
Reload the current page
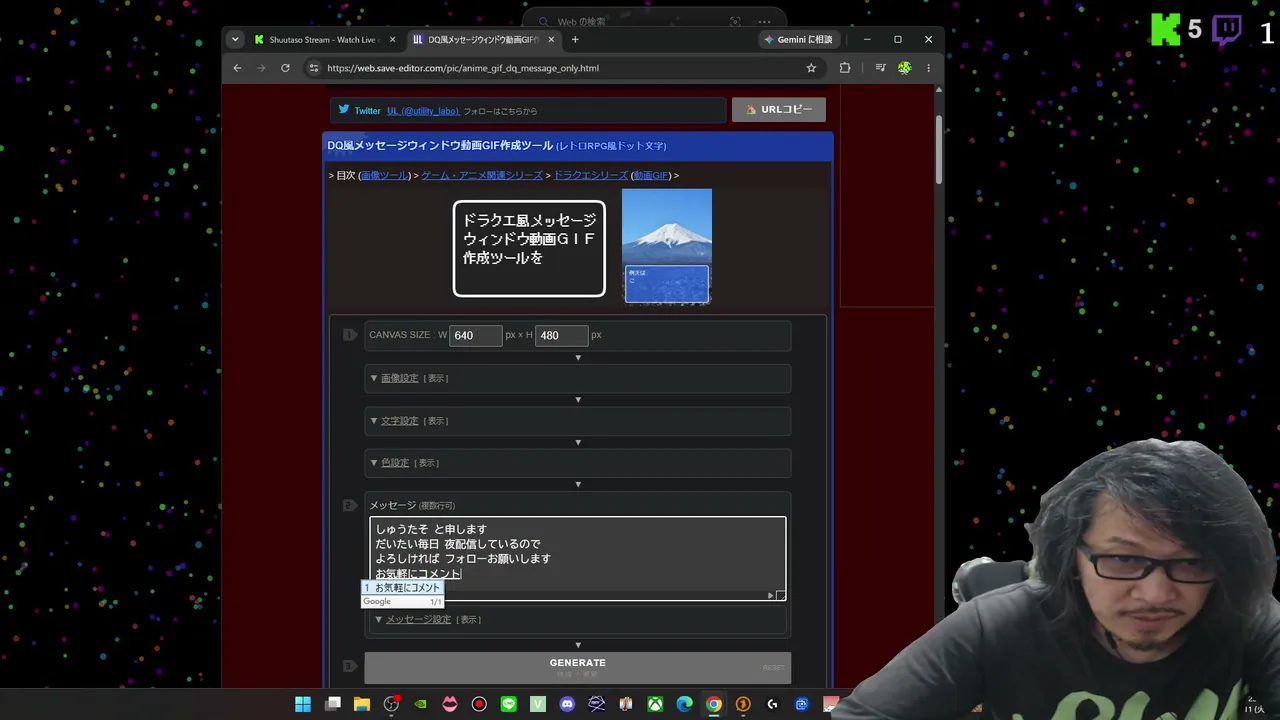[285, 68]
